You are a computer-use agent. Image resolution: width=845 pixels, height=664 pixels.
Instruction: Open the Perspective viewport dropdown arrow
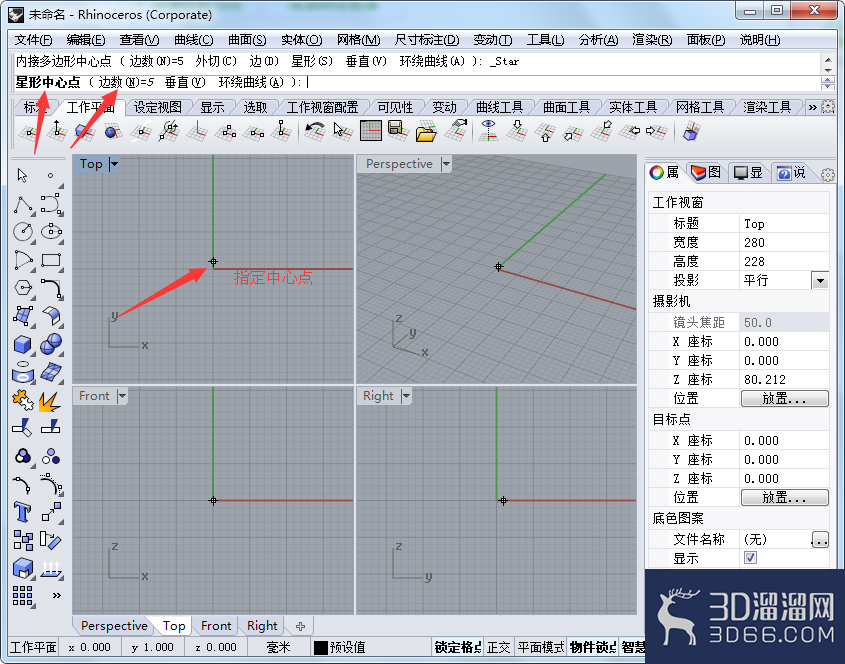[x=446, y=164]
